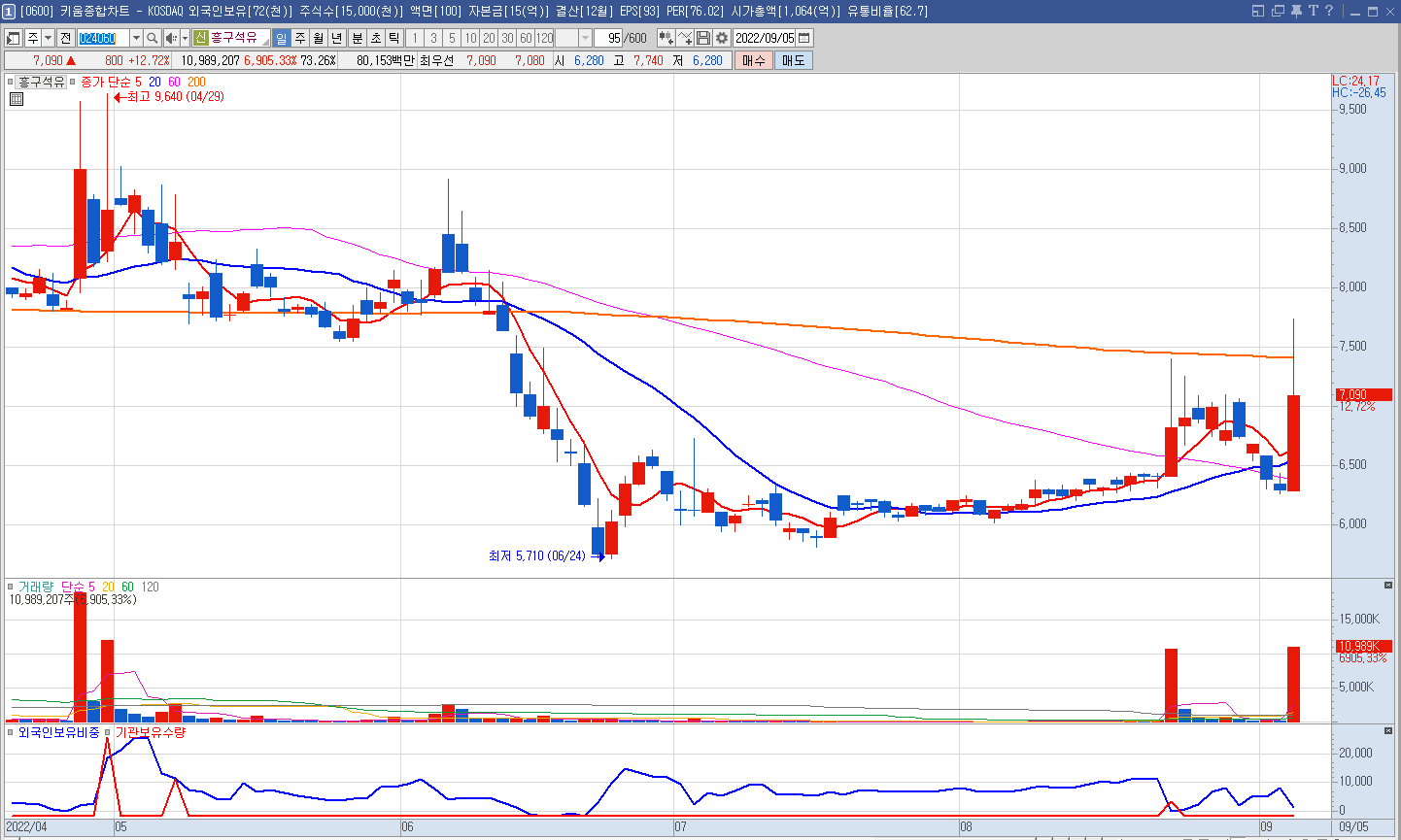Open the 주 type dropdown arrow
1401x840 pixels.
(x=48, y=38)
